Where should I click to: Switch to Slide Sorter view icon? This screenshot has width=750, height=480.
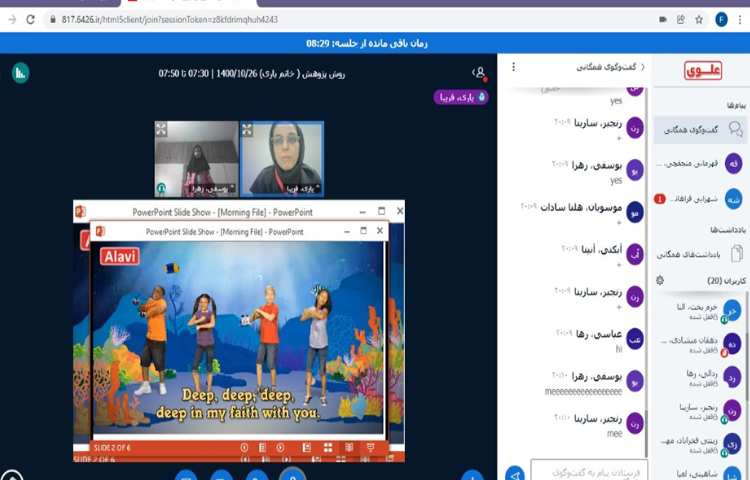coord(328,447)
